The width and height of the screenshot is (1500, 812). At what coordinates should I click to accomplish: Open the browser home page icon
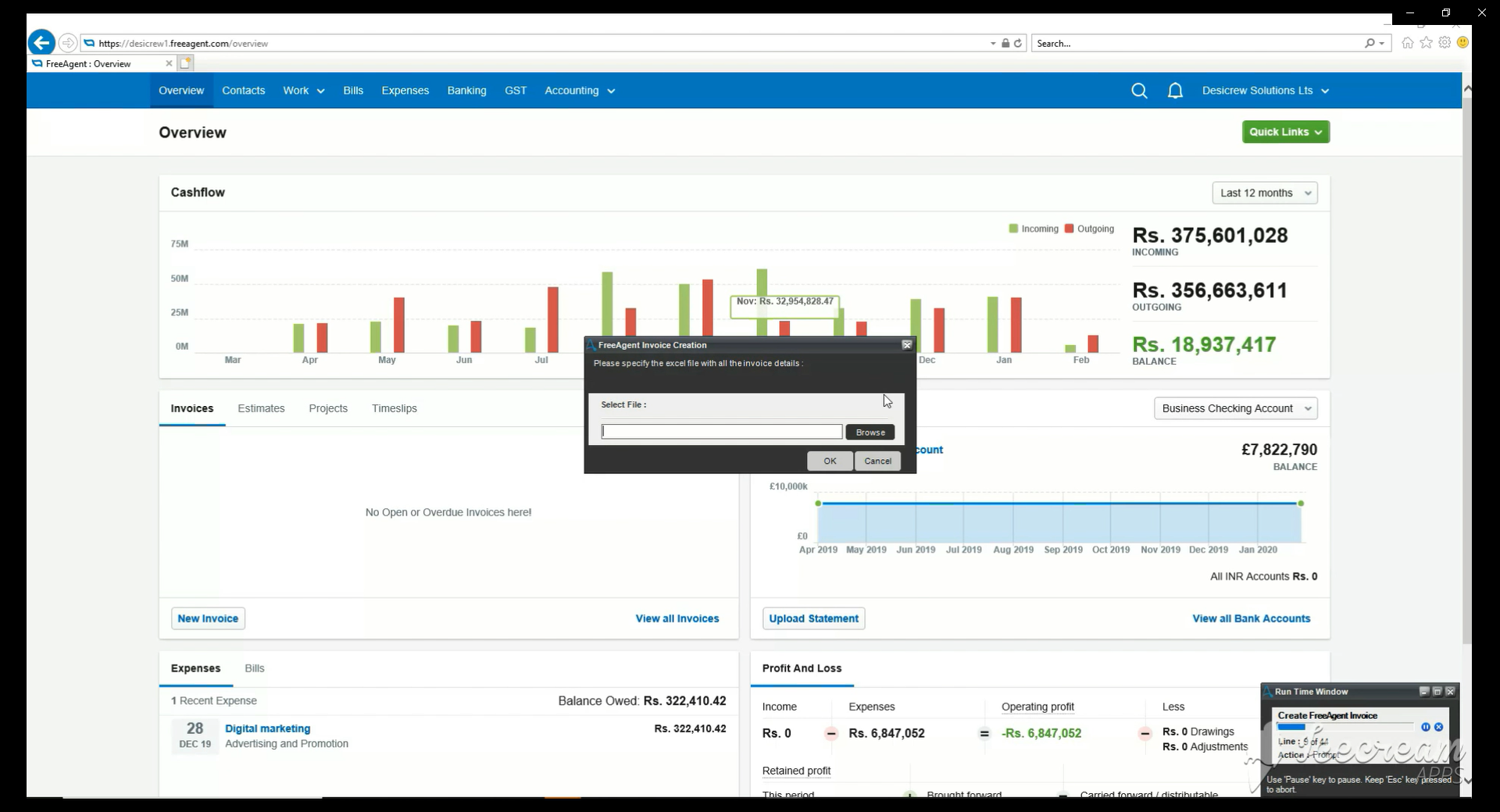(1407, 43)
